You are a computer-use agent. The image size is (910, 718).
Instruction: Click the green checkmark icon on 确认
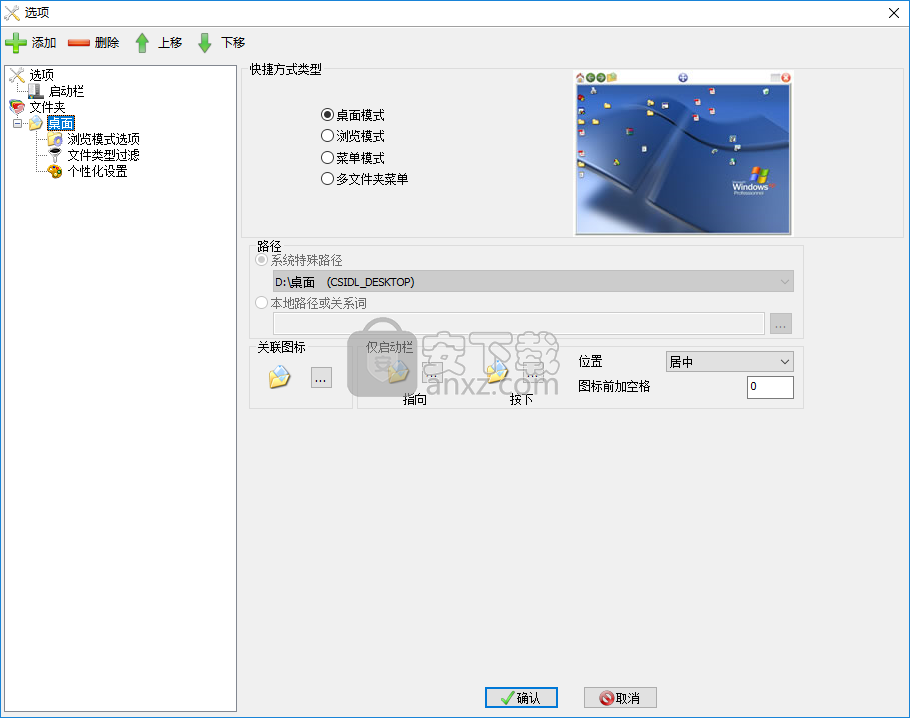click(507, 698)
